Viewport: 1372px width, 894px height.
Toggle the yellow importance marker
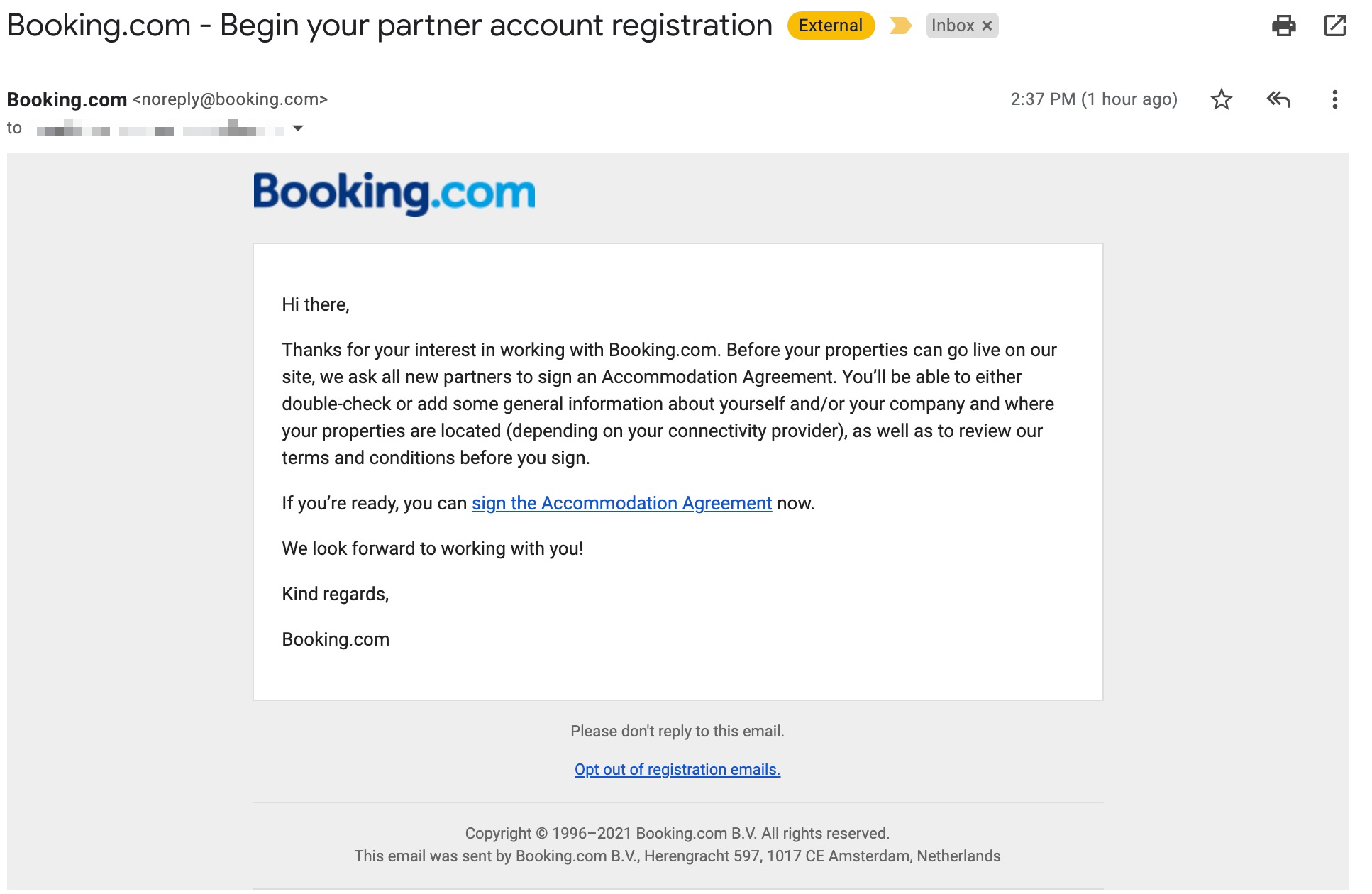coord(900,26)
